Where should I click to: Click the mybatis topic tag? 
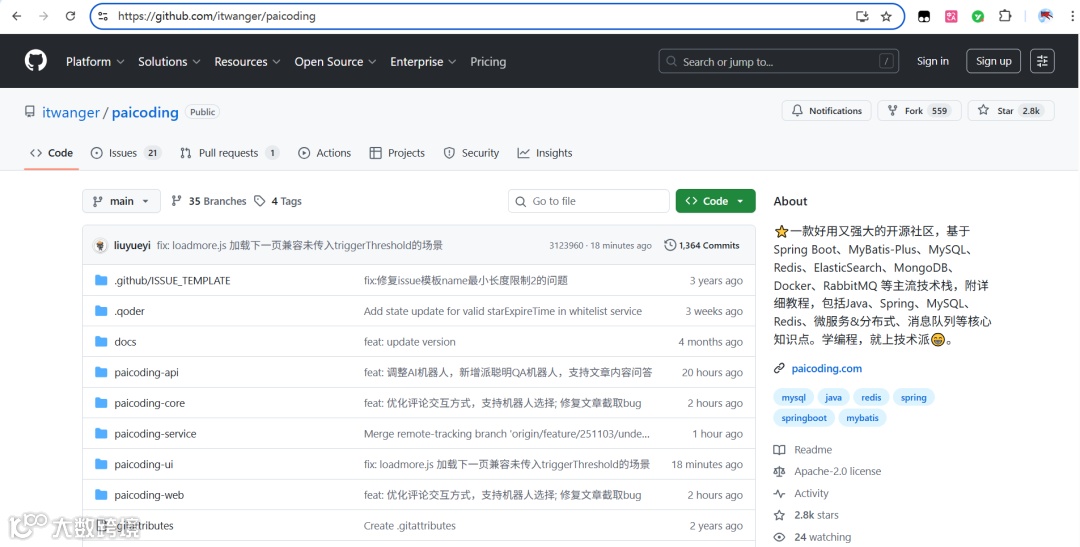coord(862,418)
